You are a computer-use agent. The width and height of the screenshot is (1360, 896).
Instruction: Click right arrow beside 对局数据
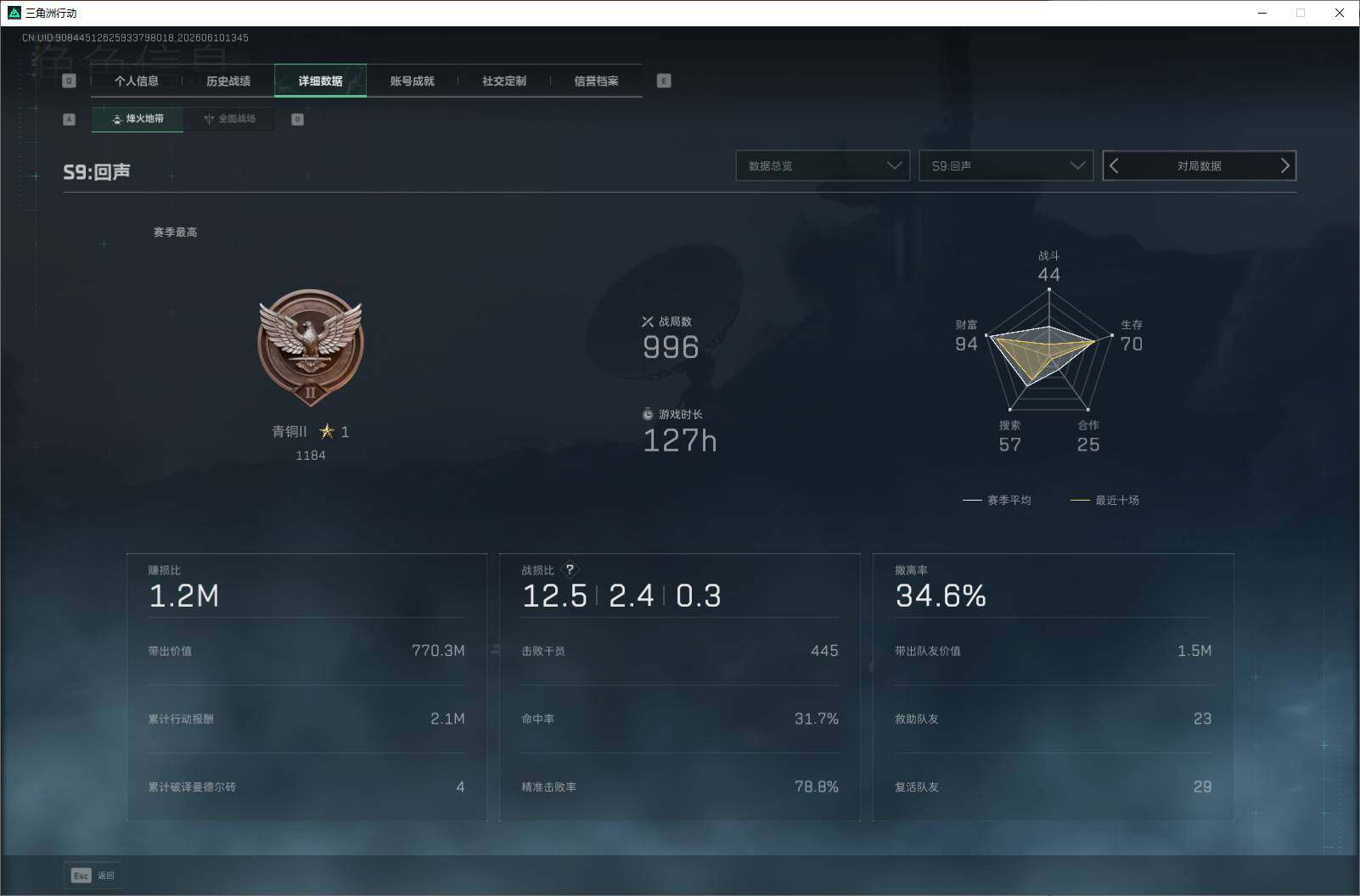(1284, 165)
